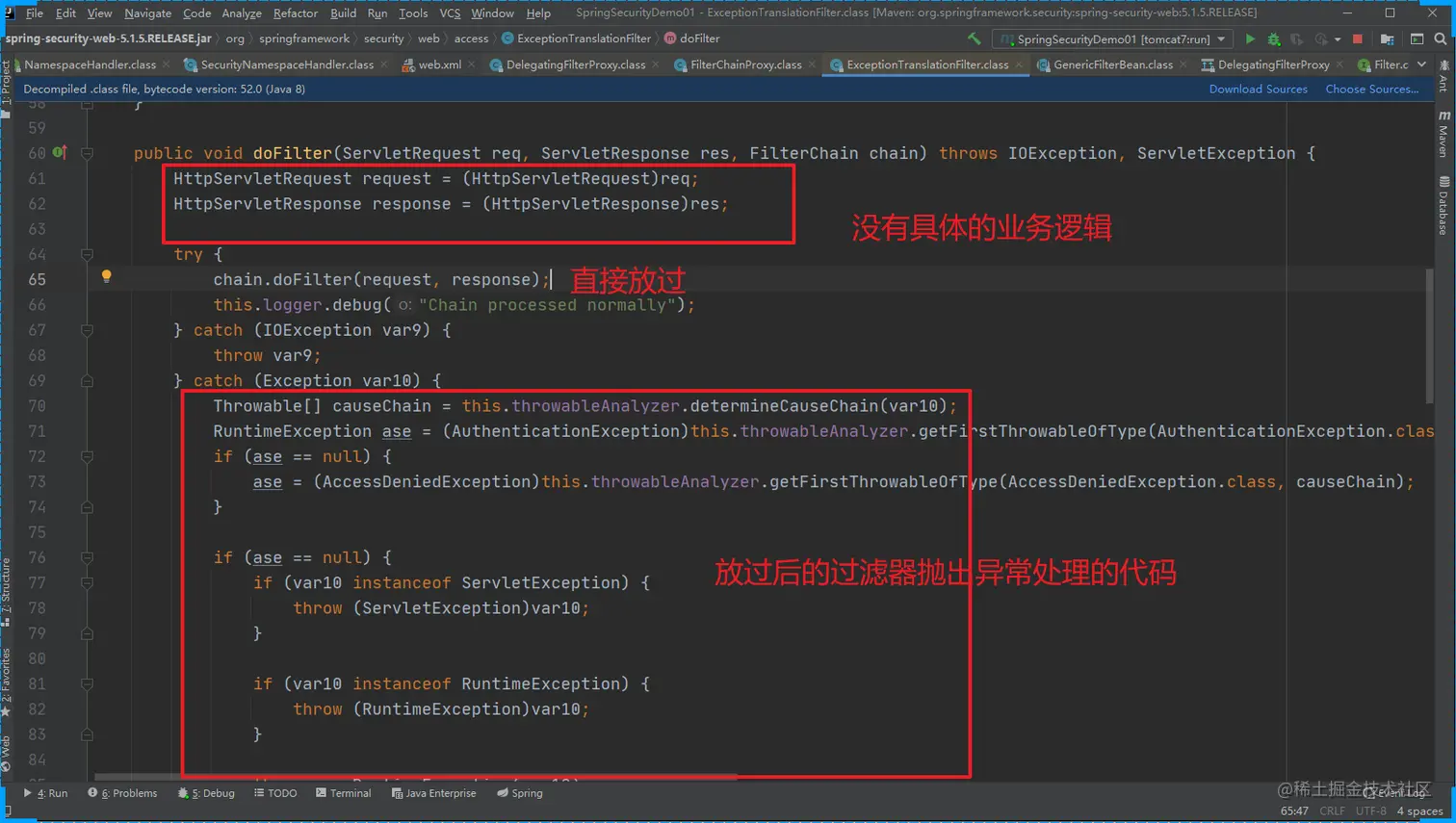1456x823 pixels.
Task: Open the Navigate menu
Action: (x=147, y=13)
